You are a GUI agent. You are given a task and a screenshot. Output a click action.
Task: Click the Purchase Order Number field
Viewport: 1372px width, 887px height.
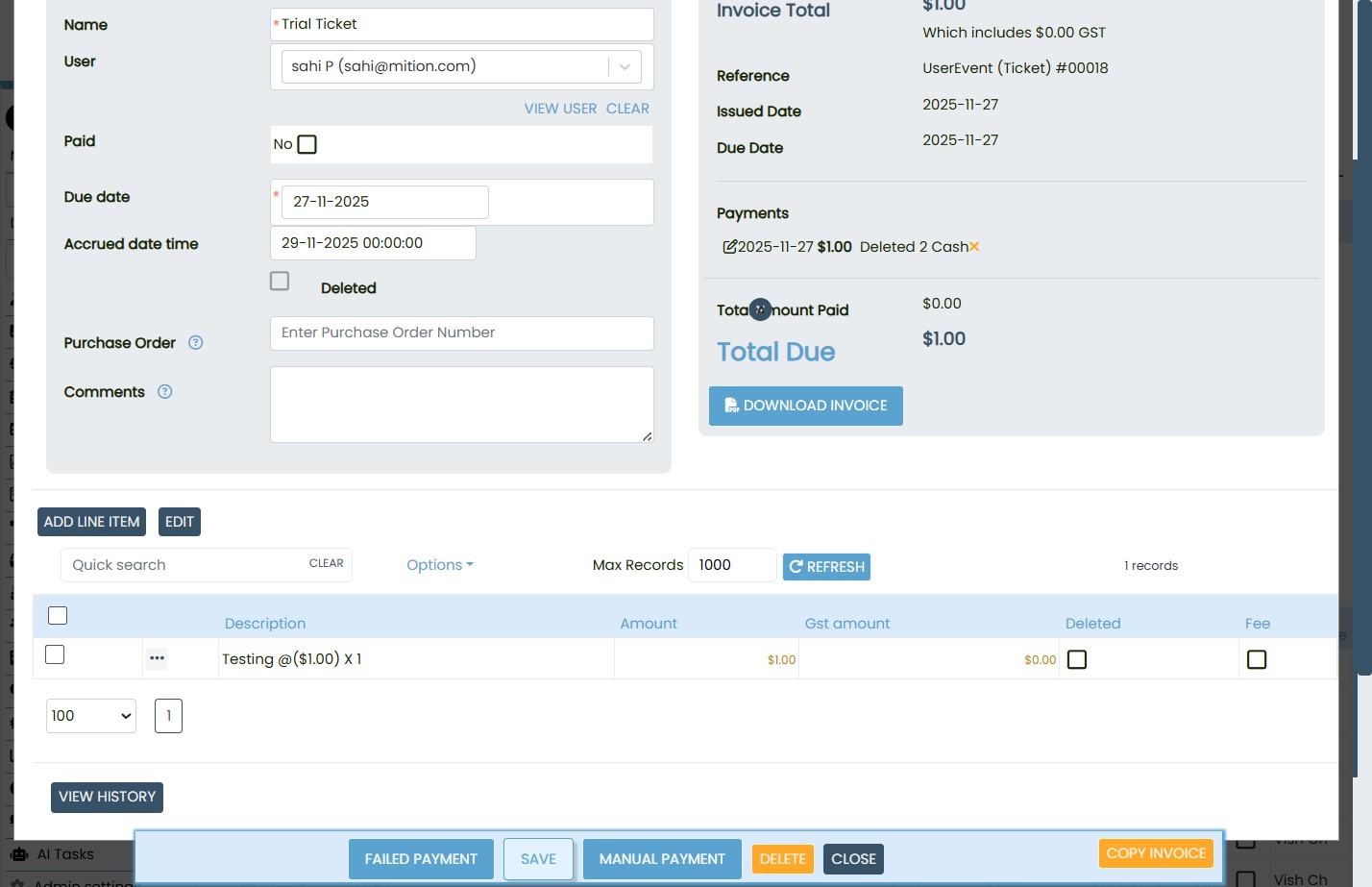click(461, 333)
